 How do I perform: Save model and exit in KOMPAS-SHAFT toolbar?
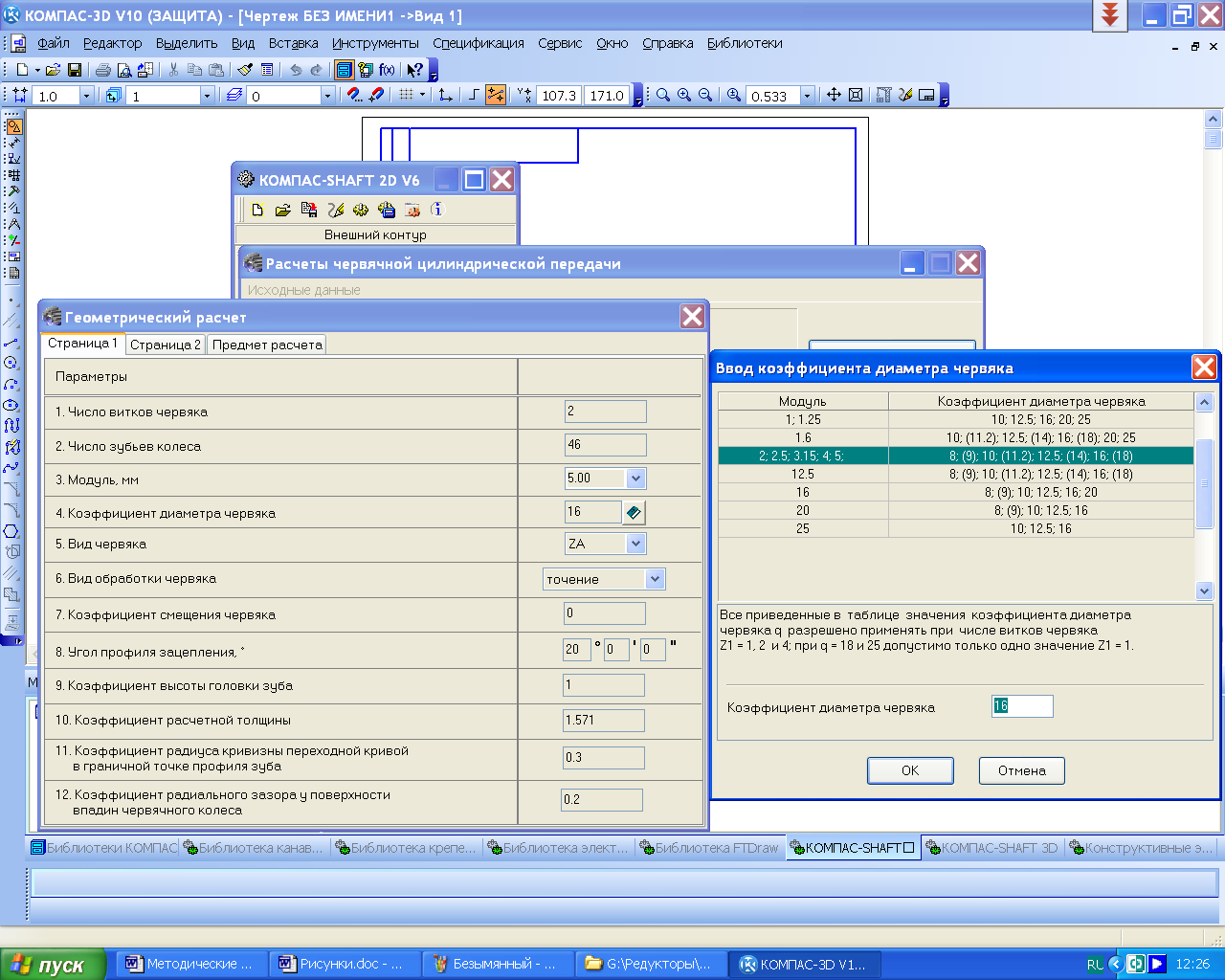click(309, 210)
